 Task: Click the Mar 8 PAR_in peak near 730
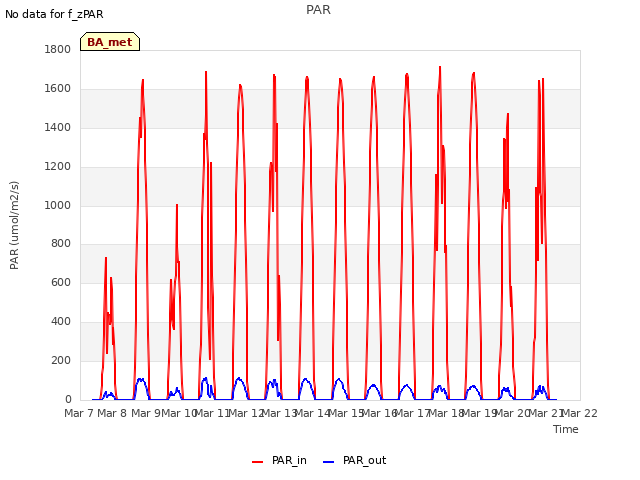(x=106, y=259)
